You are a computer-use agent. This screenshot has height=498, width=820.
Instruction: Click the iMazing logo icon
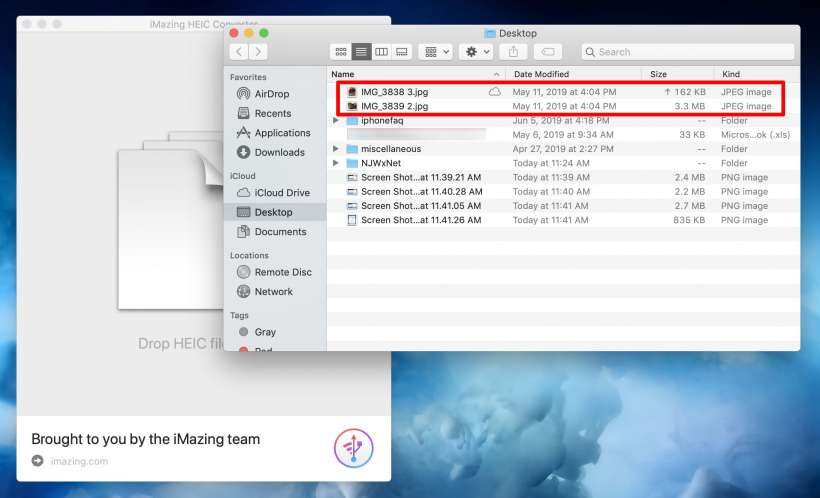click(354, 448)
